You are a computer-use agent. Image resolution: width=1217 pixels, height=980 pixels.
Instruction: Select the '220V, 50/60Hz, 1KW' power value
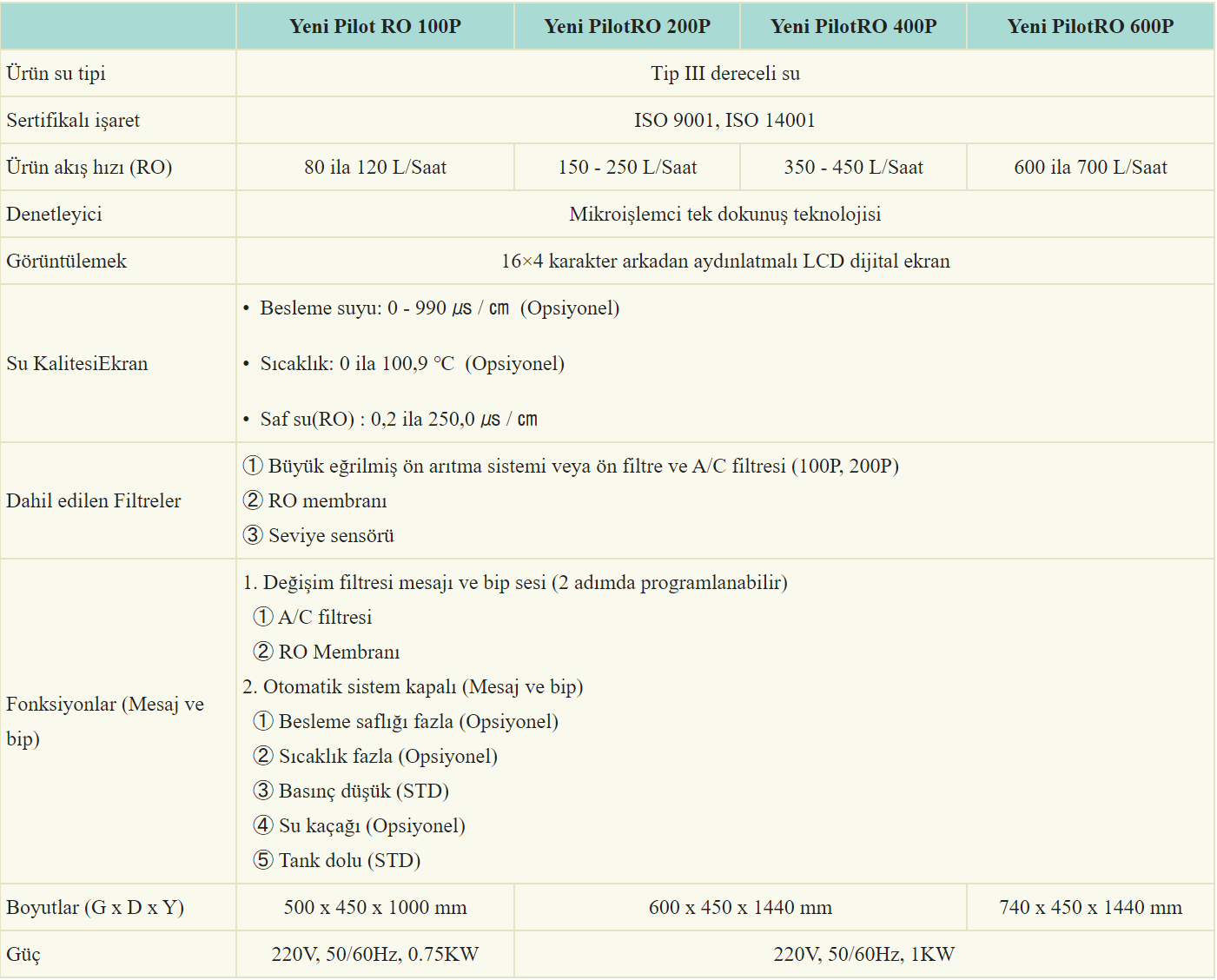(x=864, y=954)
